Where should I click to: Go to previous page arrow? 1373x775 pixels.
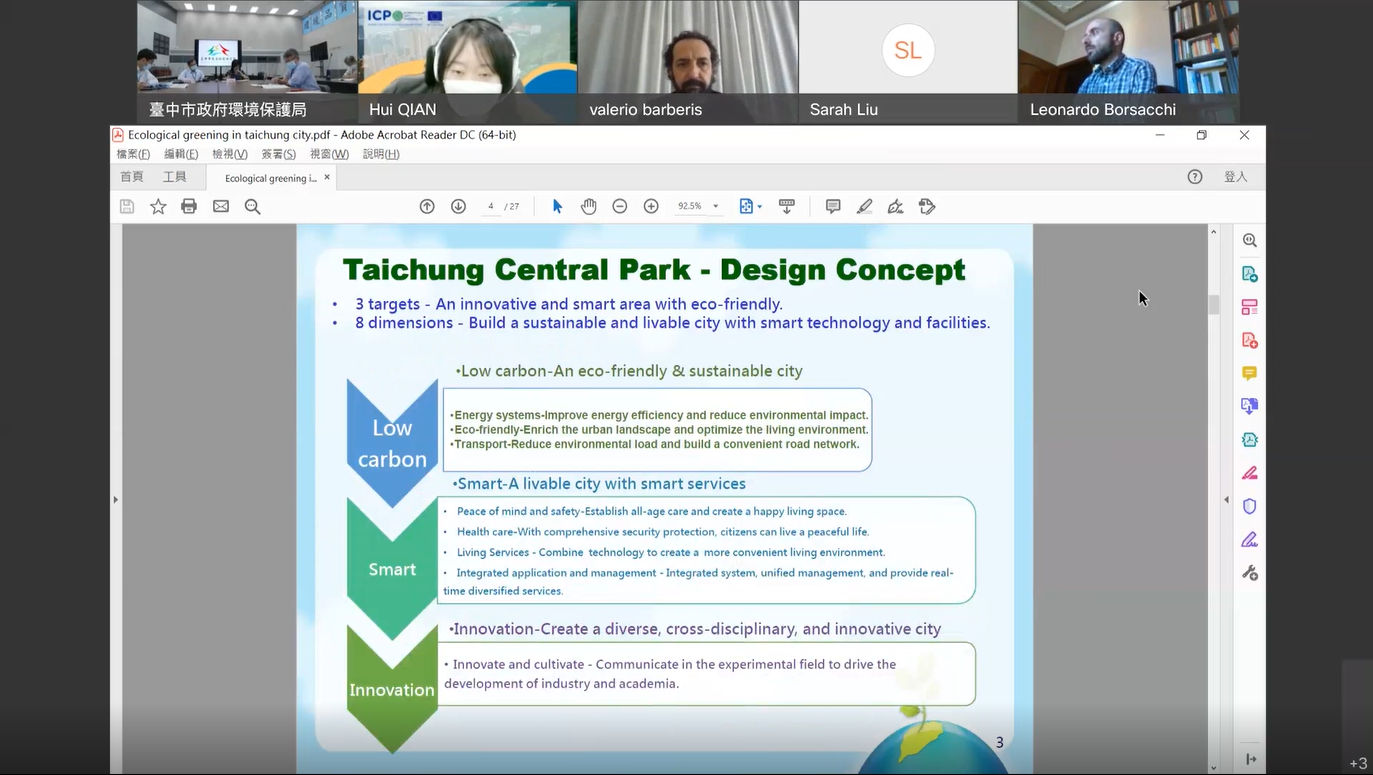tap(427, 206)
